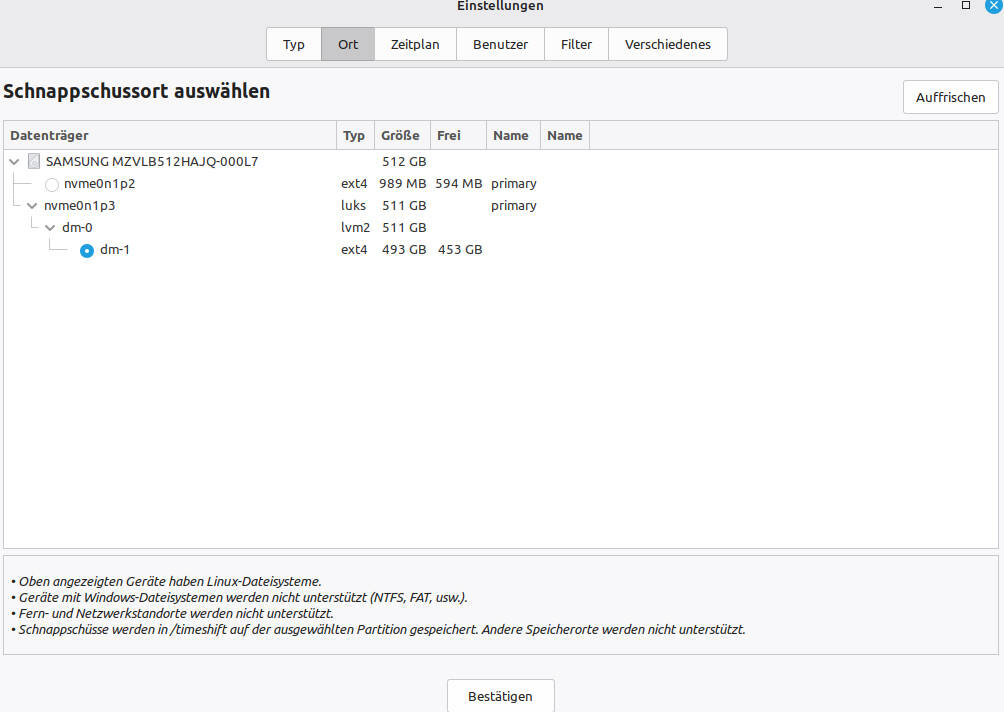Maximize the Einstellungen window
This screenshot has width=1004, height=712.
click(966, 6)
